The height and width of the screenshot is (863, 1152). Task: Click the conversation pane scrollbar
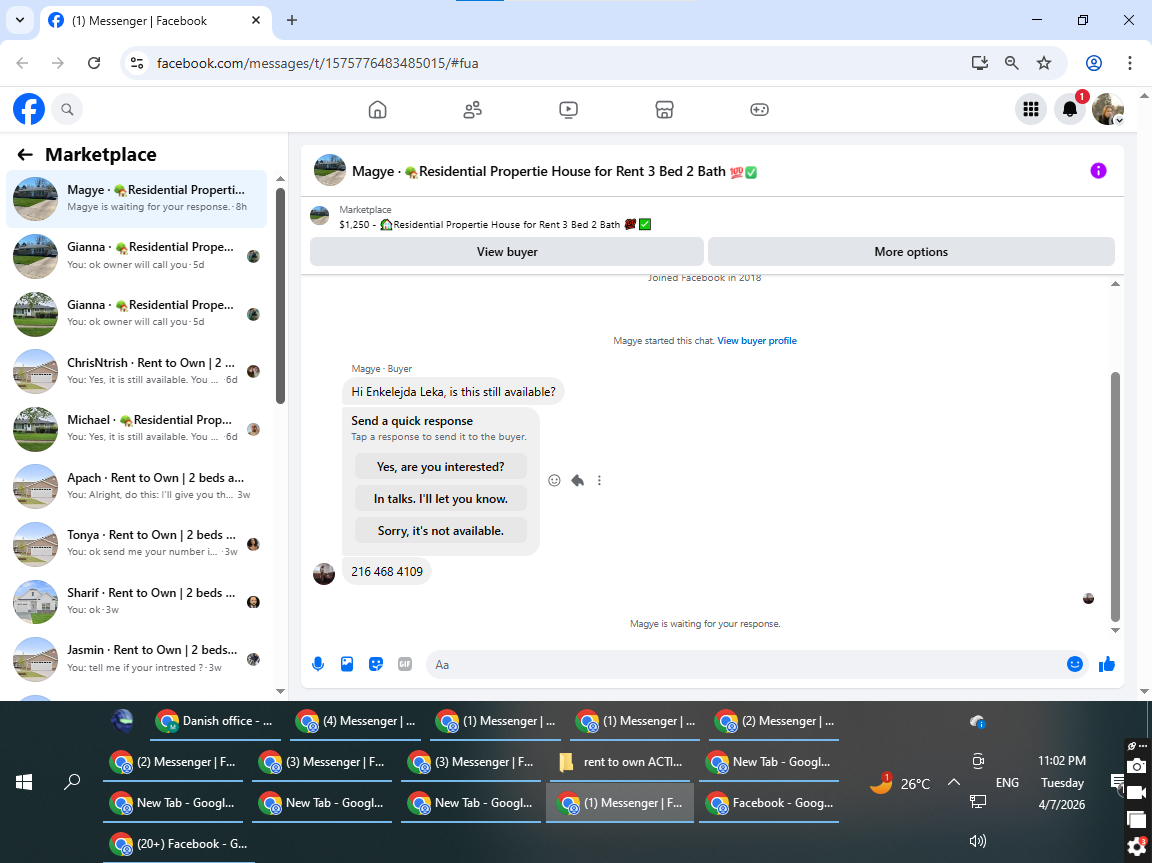[1115, 497]
